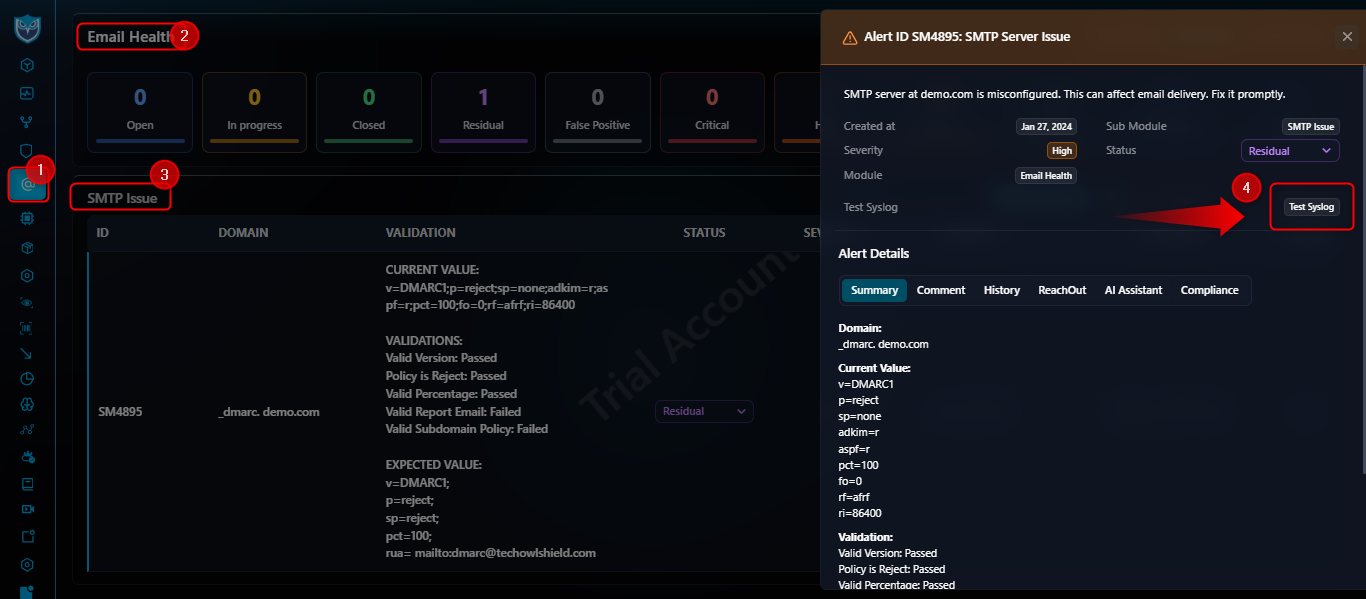The height and width of the screenshot is (599, 1366).
Task: Open the eye sidebar icon
Action: [28, 301]
